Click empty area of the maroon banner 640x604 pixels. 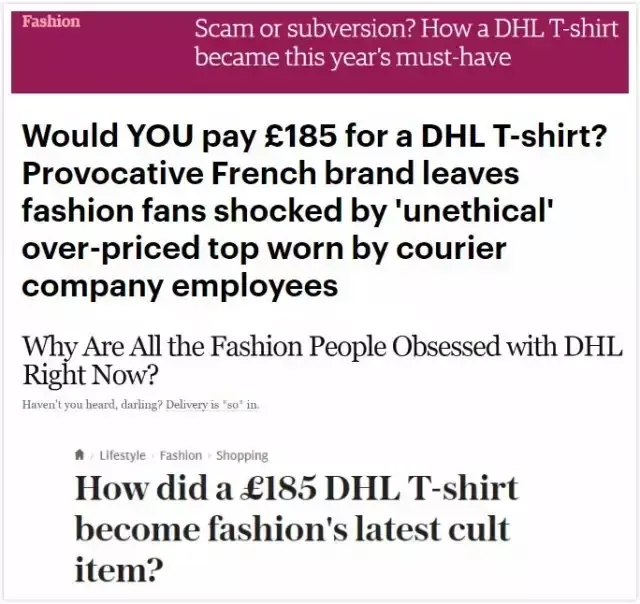pyautogui.click(x=102, y=61)
